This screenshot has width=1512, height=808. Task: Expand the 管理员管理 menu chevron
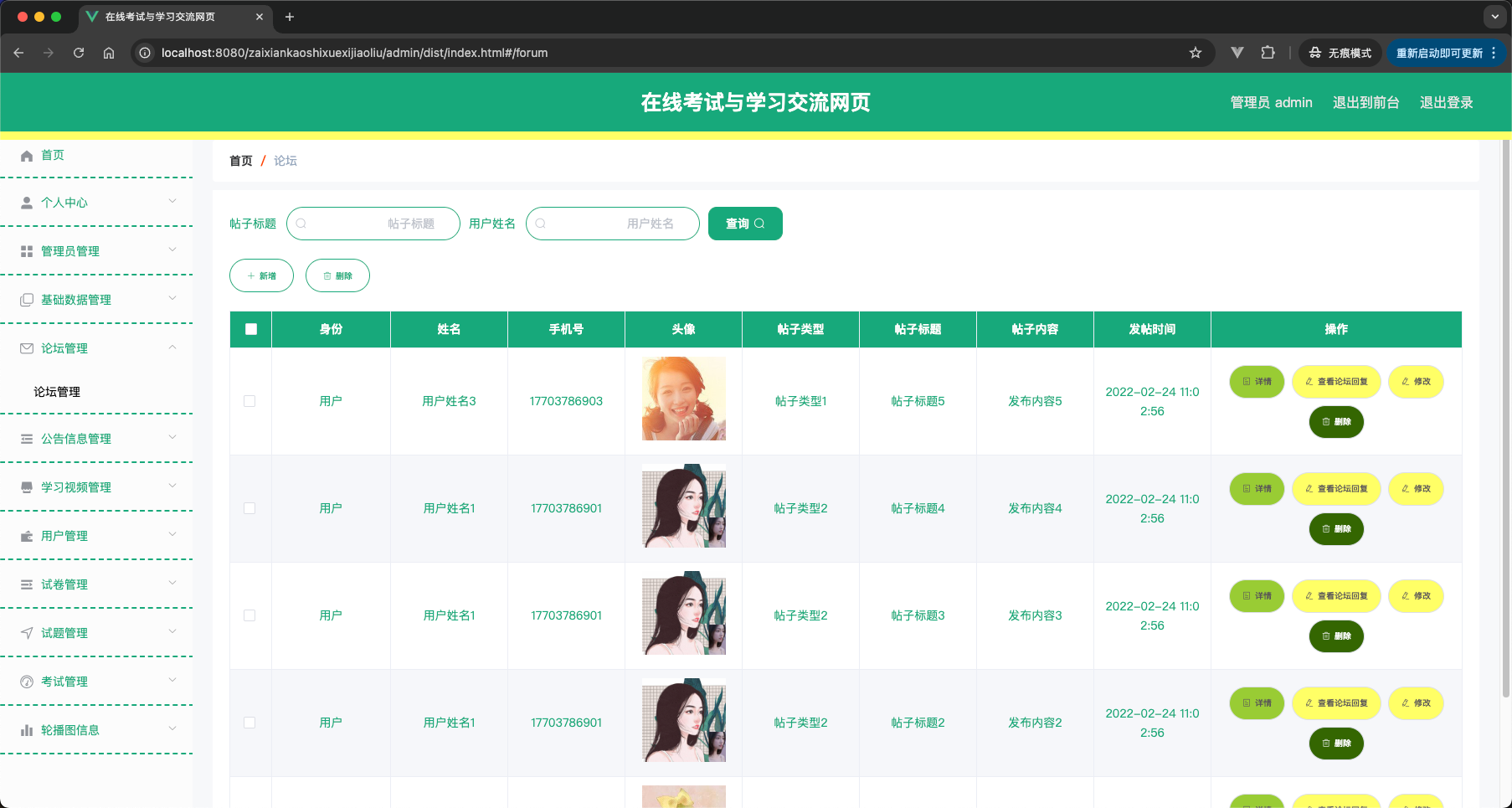(x=172, y=250)
